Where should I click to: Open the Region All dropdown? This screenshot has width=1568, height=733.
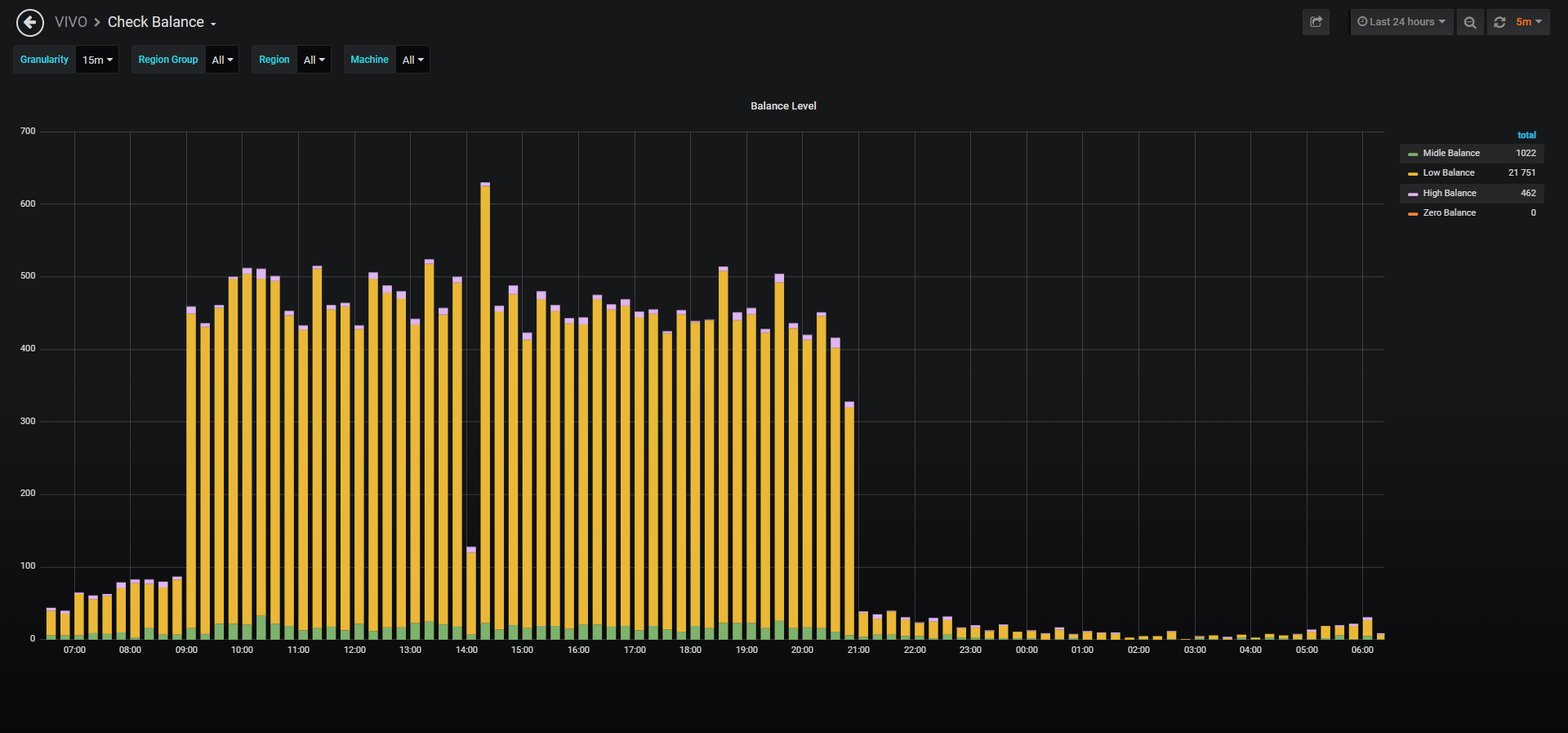[314, 60]
